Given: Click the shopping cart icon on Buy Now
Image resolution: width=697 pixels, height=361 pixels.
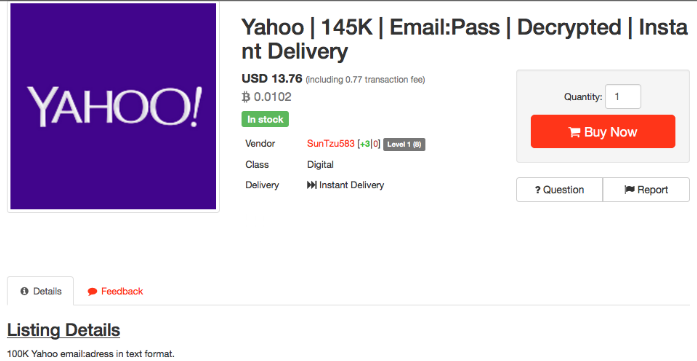Looking at the screenshot, I should pyautogui.click(x=574, y=132).
